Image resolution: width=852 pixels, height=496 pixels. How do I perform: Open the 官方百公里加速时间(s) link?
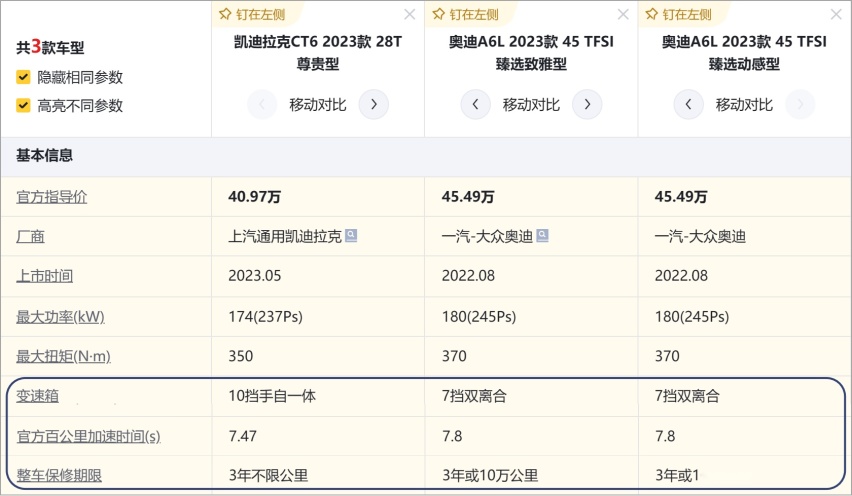89,436
